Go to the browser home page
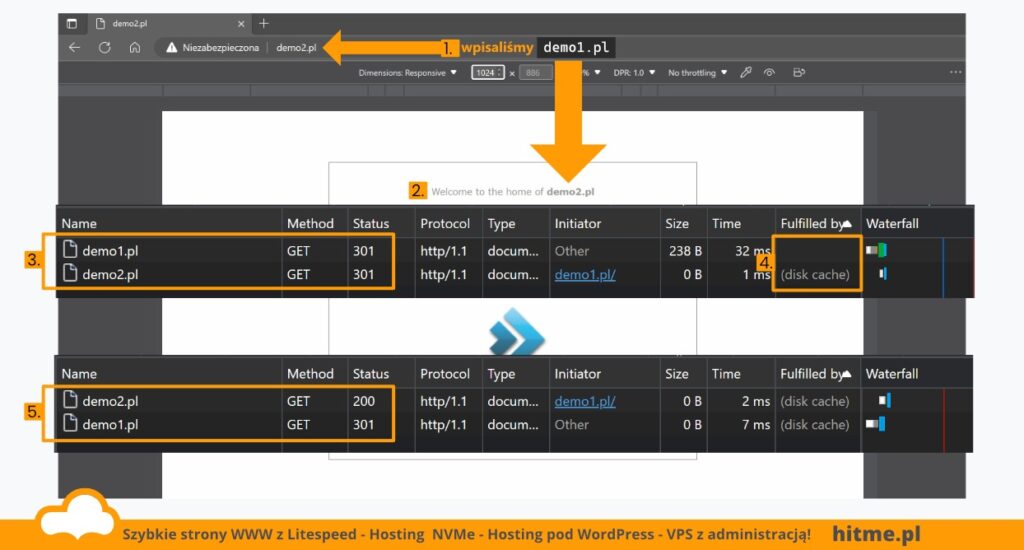 (x=135, y=48)
